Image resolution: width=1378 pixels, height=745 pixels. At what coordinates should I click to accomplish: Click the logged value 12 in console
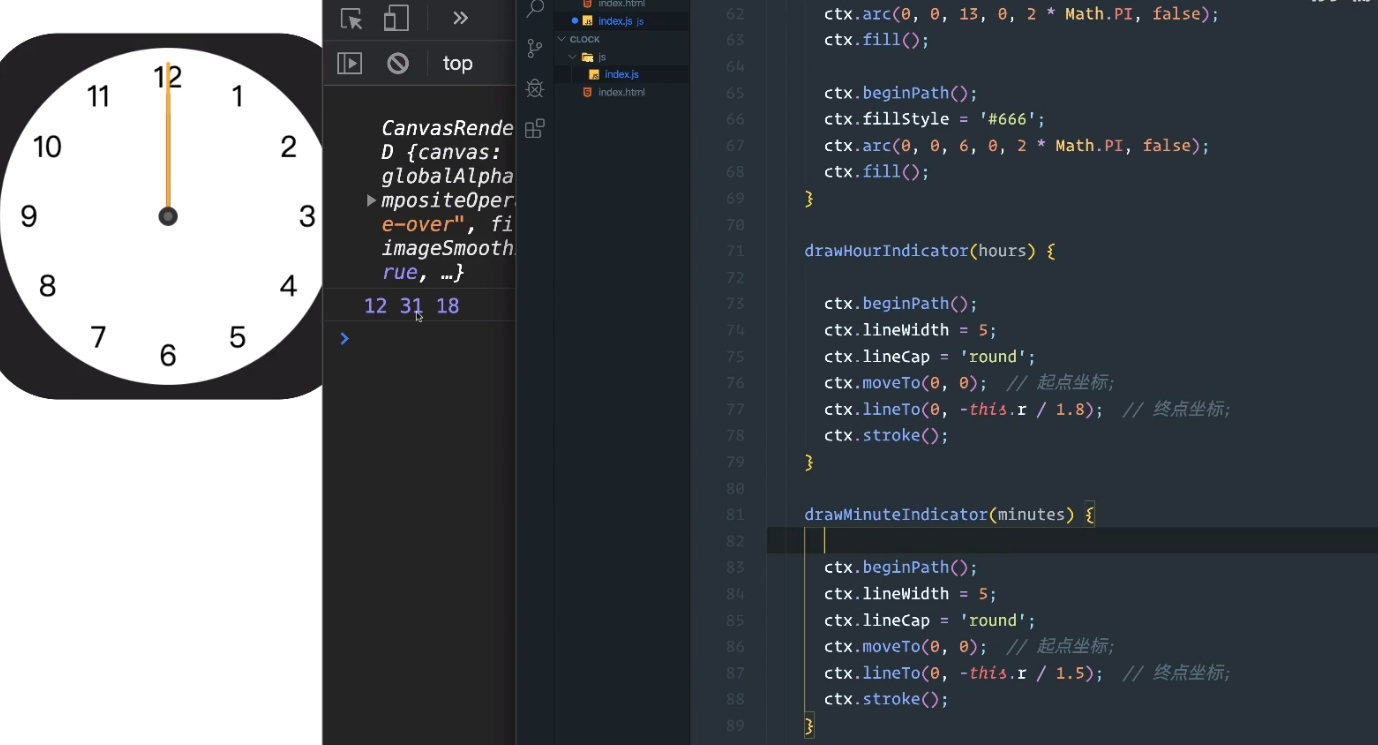tap(375, 306)
